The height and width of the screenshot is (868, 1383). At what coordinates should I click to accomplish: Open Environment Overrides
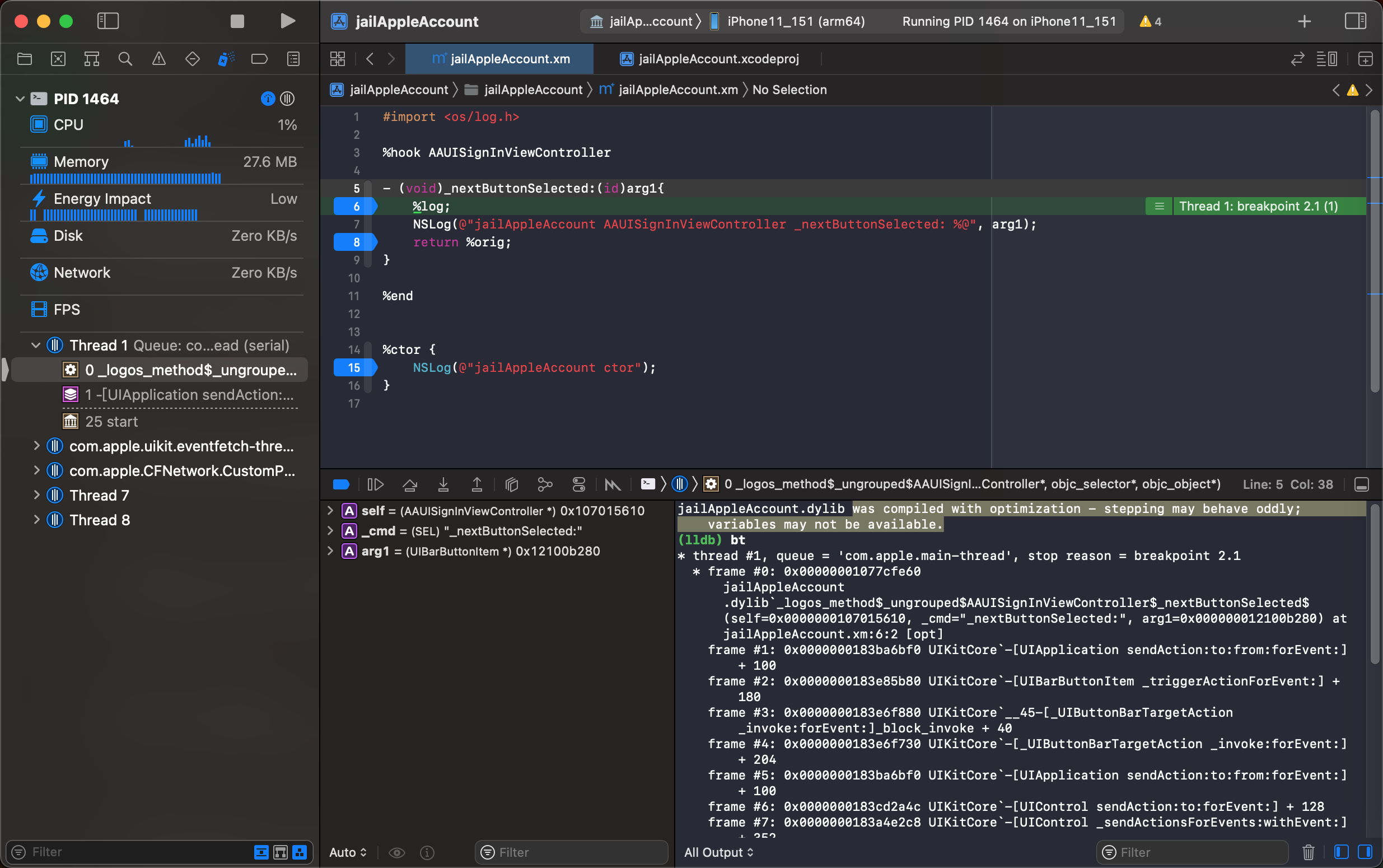579,484
